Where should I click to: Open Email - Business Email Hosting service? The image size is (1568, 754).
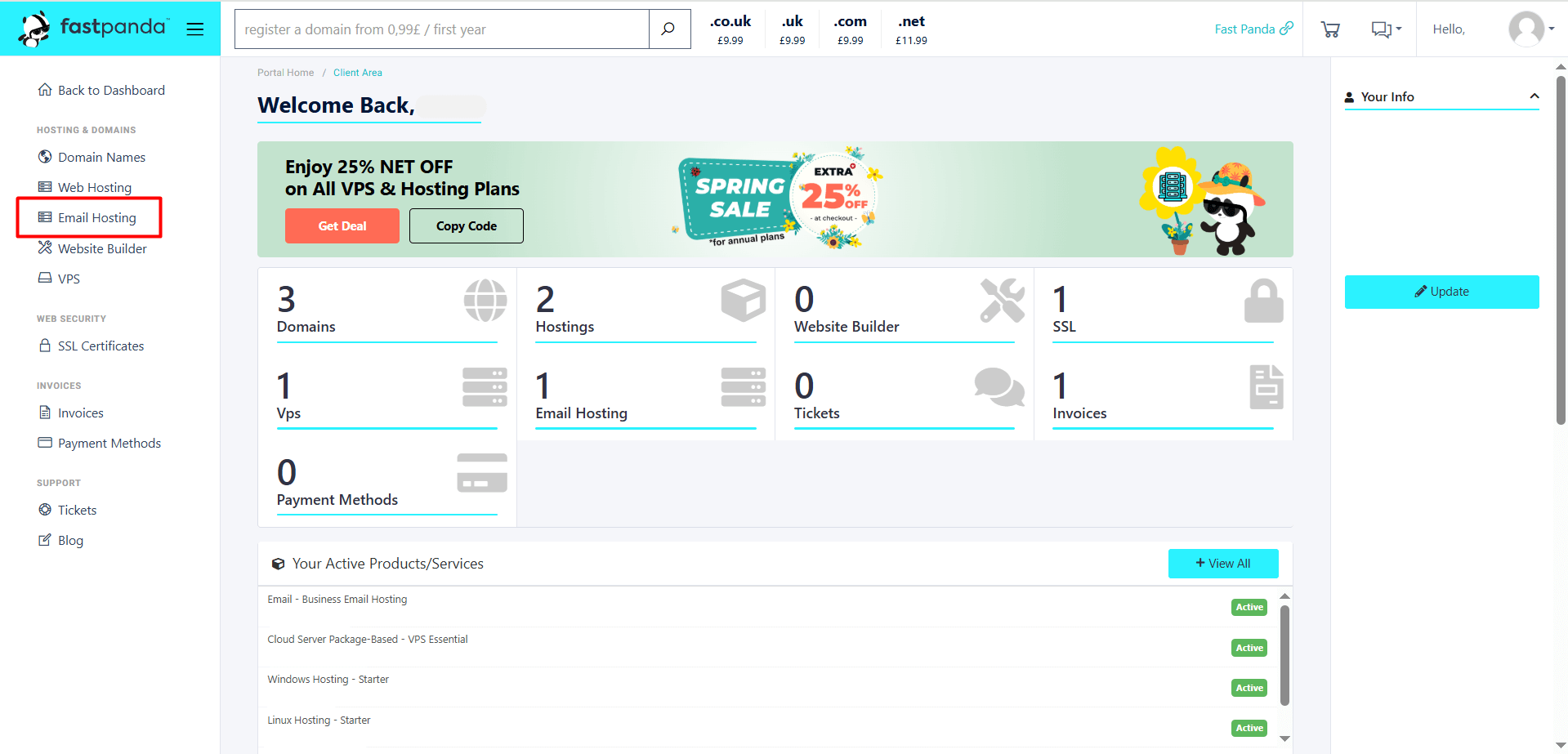pos(337,599)
